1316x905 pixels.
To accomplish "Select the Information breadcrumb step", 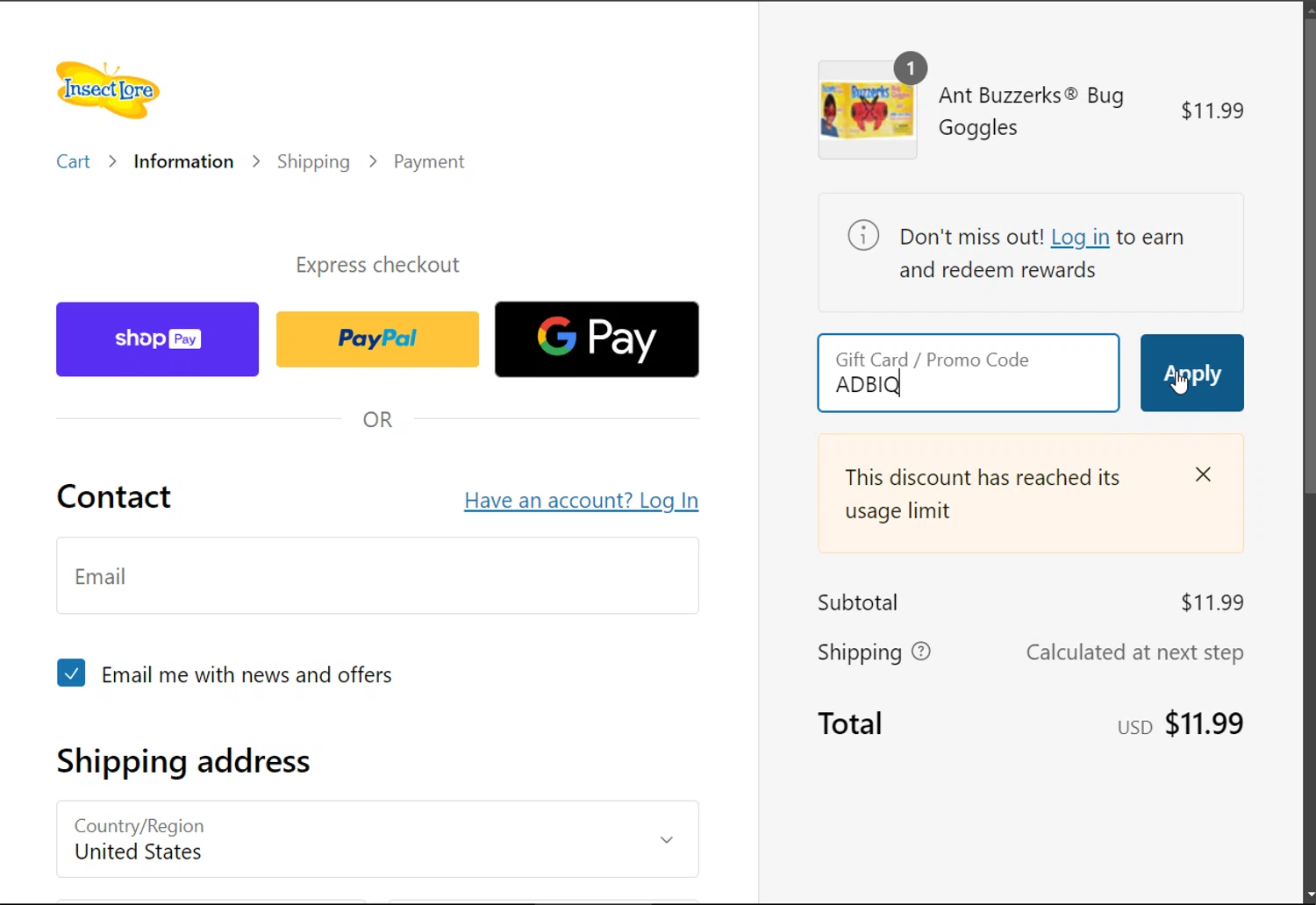I will [183, 161].
